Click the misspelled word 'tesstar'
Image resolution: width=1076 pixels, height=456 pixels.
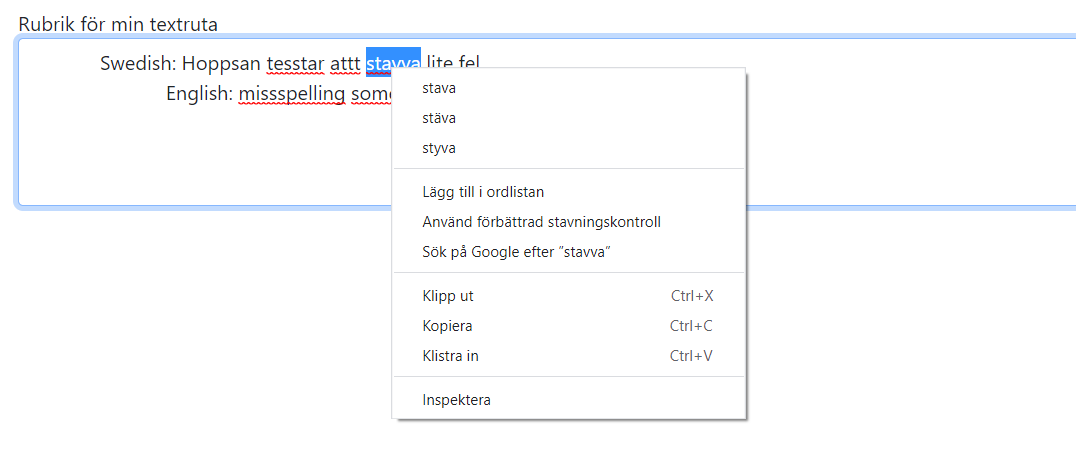pyautogui.click(x=295, y=64)
